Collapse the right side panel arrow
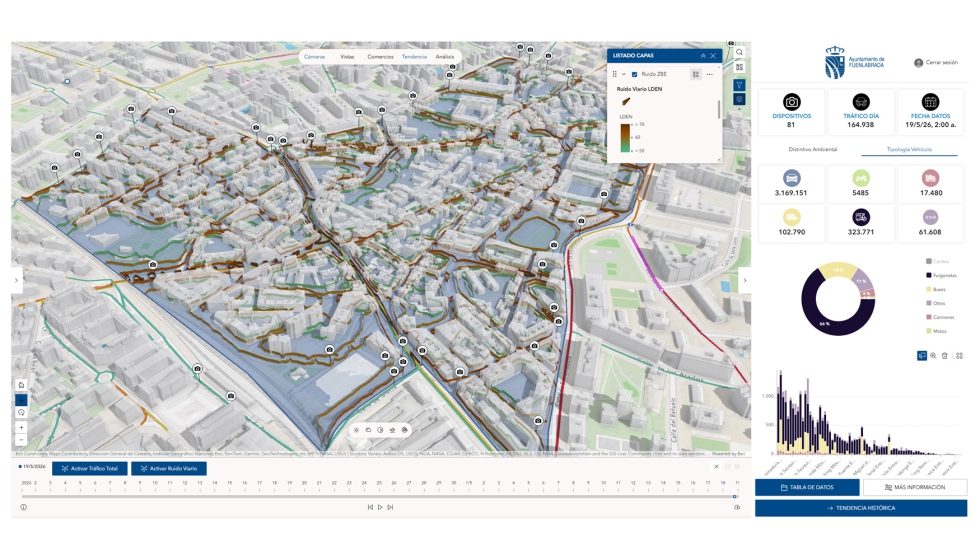Image resolution: width=980 pixels, height=560 pixels. [x=744, y=280]
